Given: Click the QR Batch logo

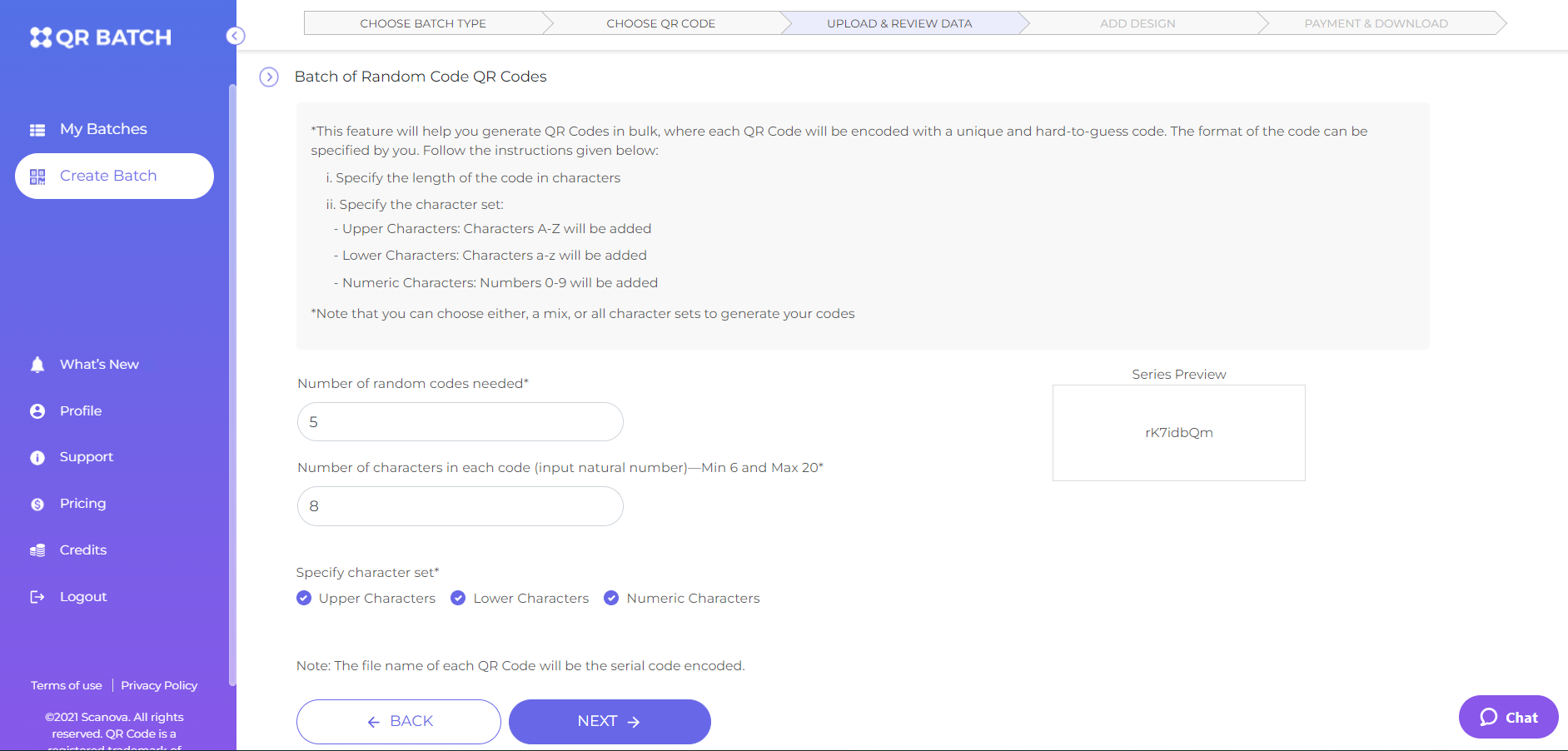Looking at the screenshot, I should point(101,37).
